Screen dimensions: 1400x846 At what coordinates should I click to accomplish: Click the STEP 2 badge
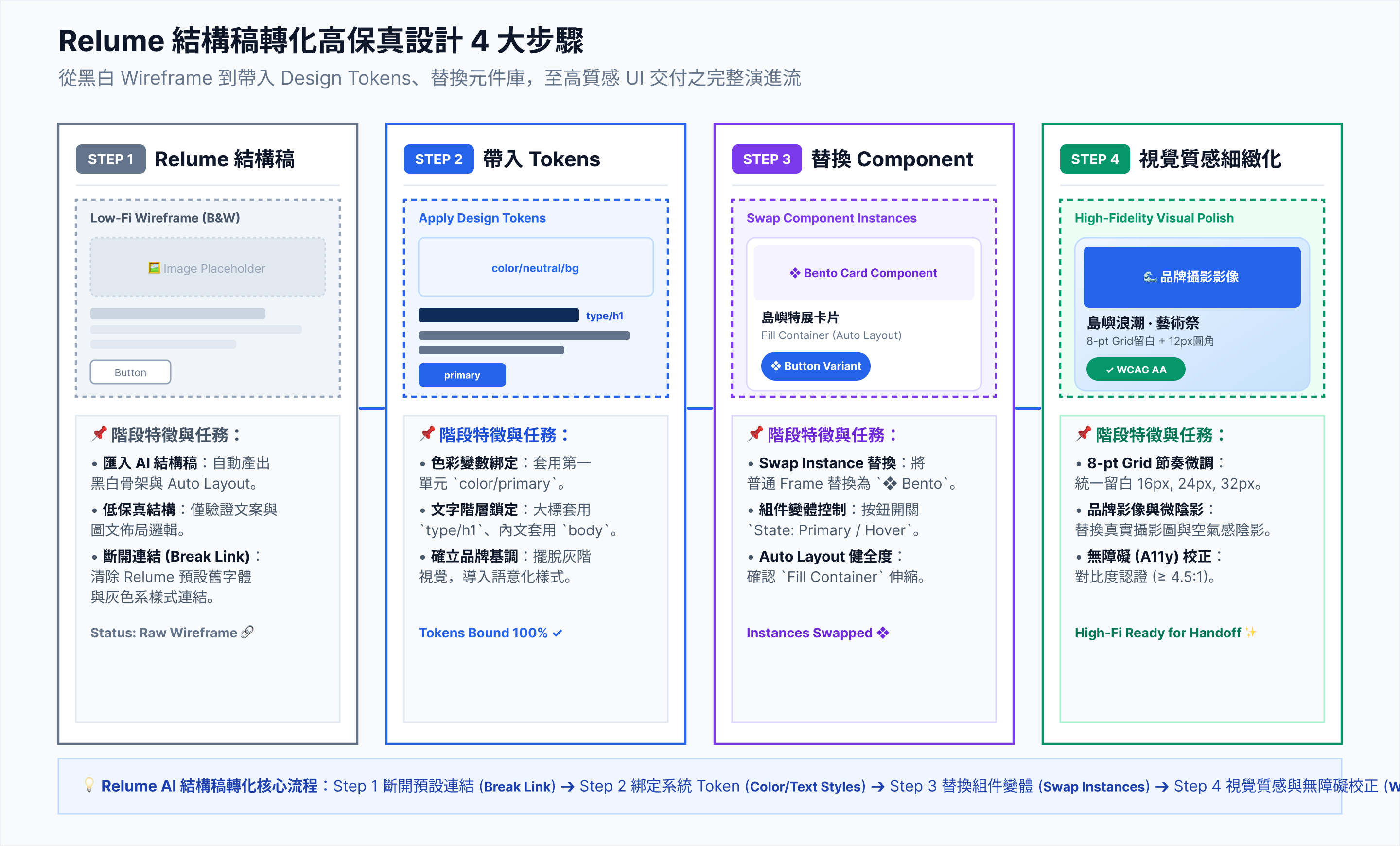click(x=438, y=159)
